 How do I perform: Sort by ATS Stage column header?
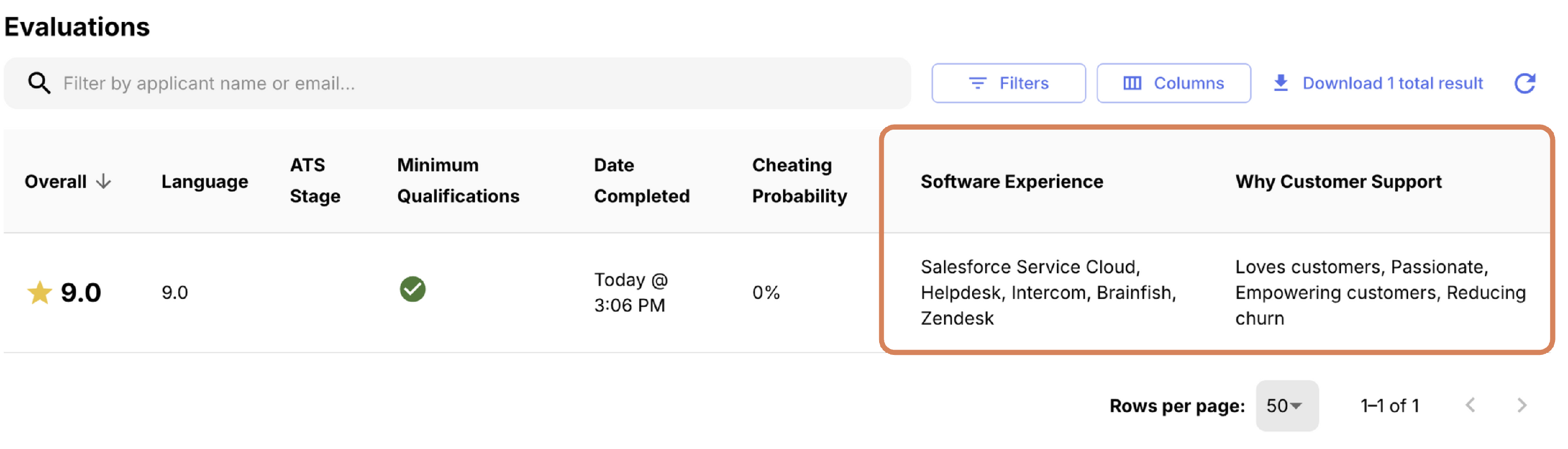[314, 181]
